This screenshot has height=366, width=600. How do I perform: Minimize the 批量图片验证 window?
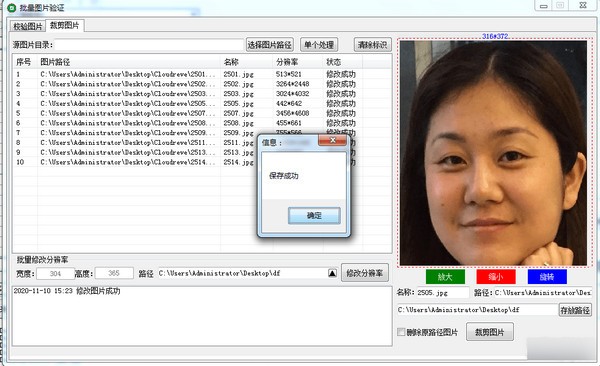[x=543, y=6]
